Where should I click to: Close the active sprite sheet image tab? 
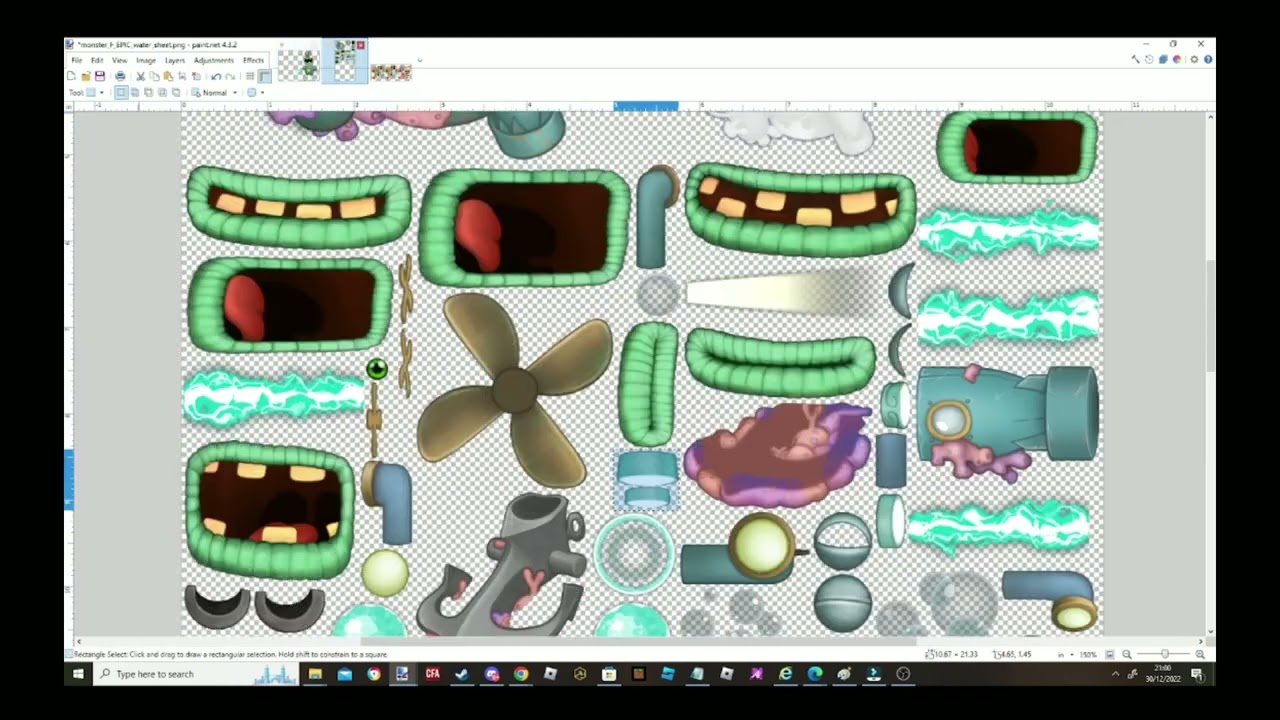[360, 45]
